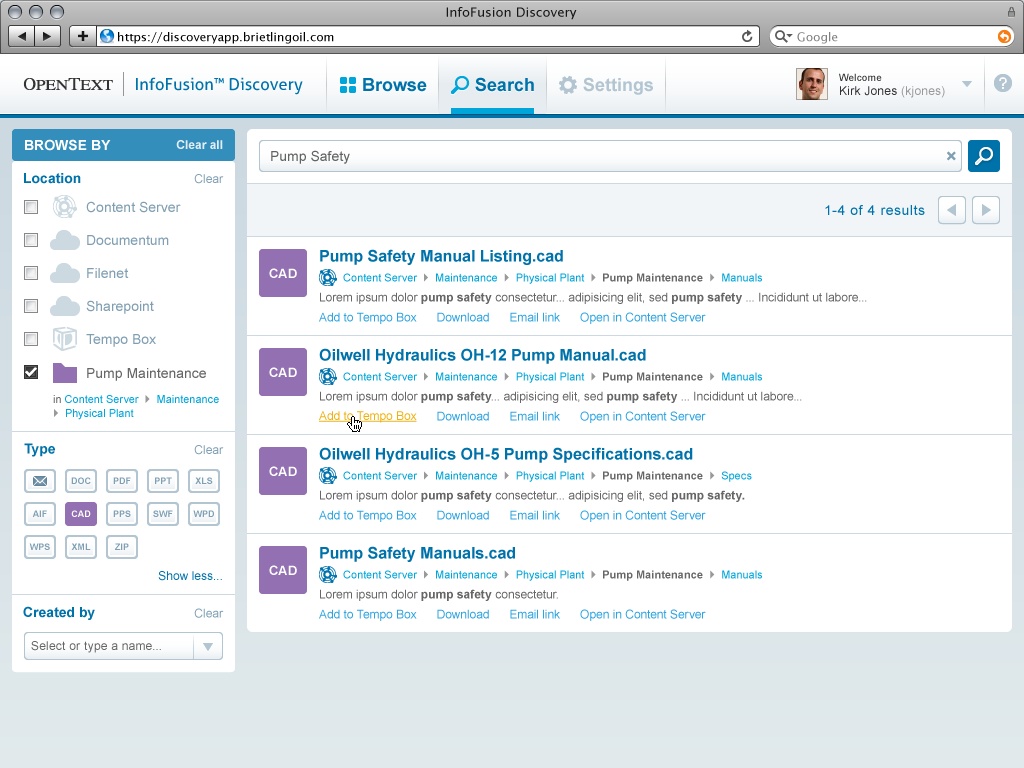Toggle the SWF file type filter

(x=163, y=514)
